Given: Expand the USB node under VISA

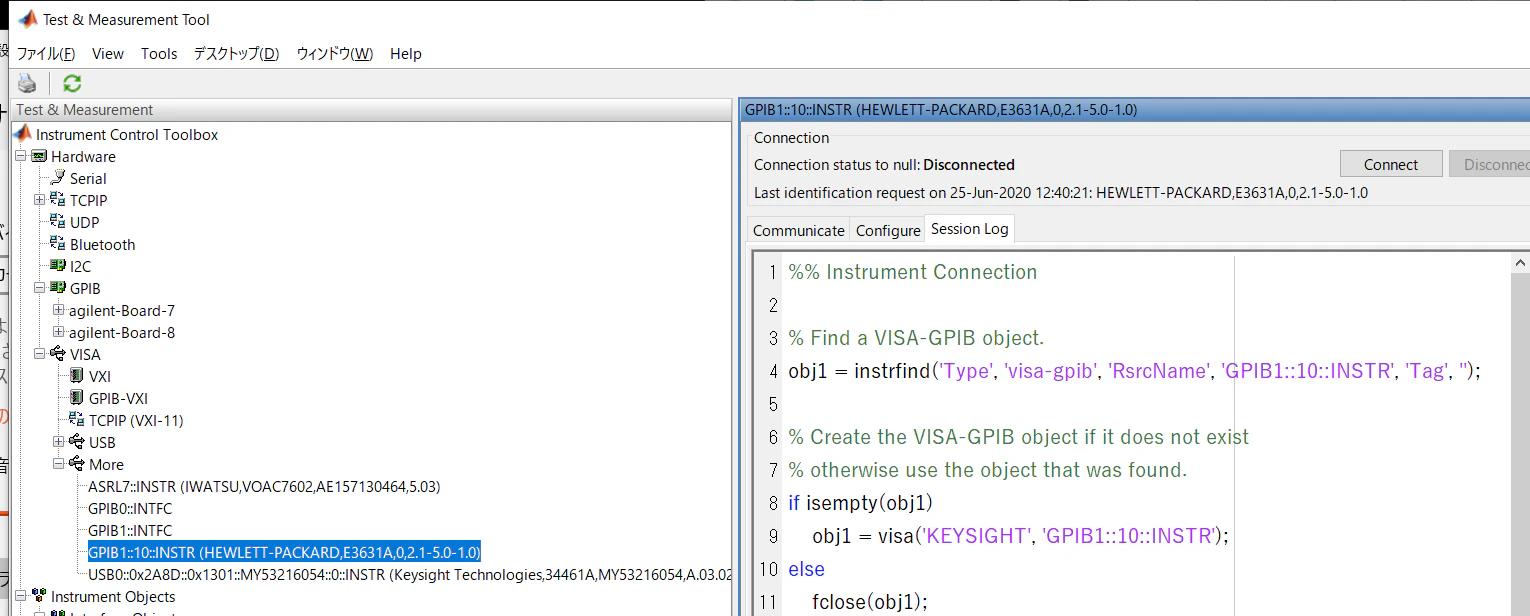Looking at the screenshot, I should [x=59, y=442].
